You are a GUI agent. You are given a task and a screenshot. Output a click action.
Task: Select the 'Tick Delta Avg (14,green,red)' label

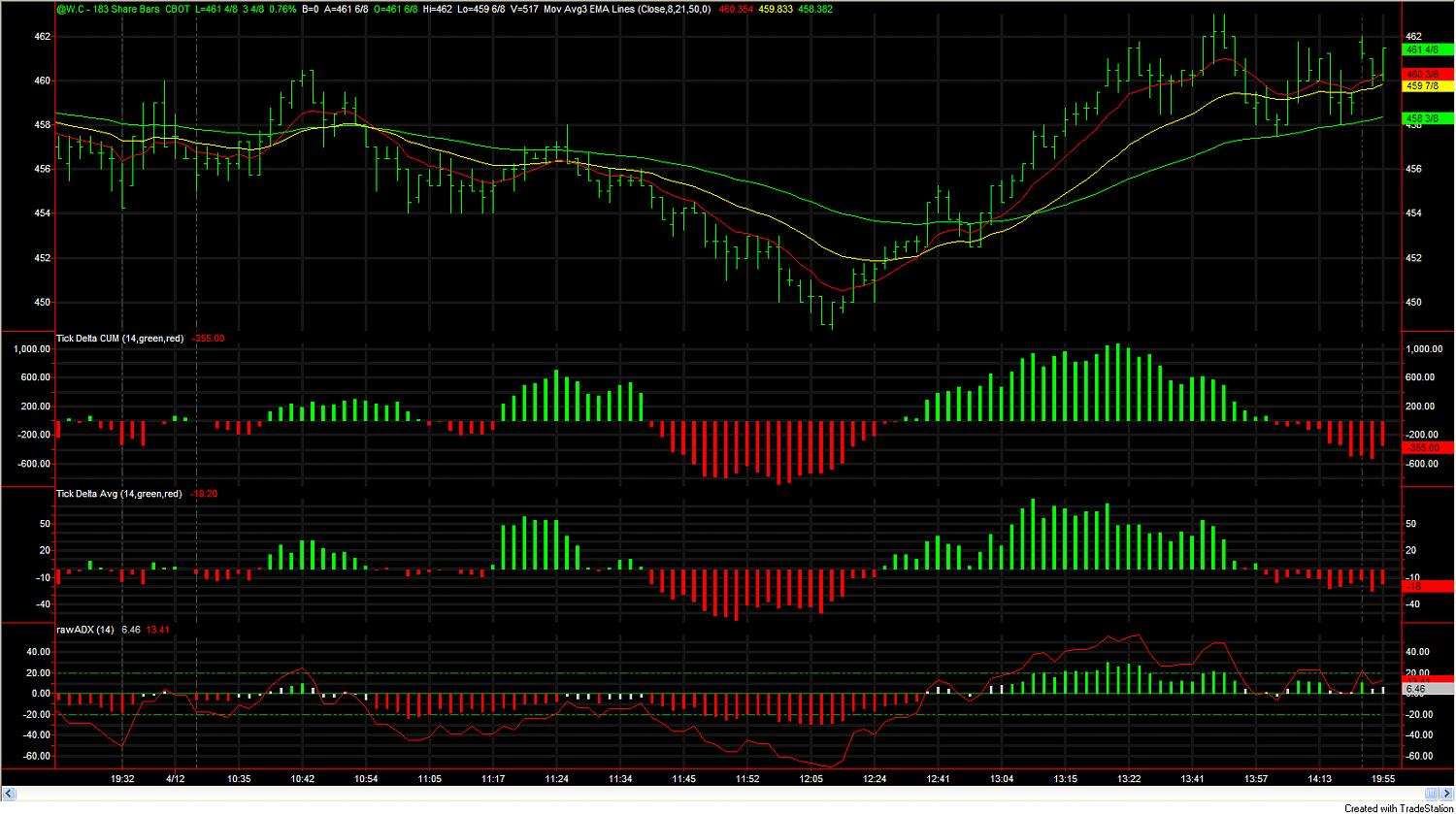point(119,494)
